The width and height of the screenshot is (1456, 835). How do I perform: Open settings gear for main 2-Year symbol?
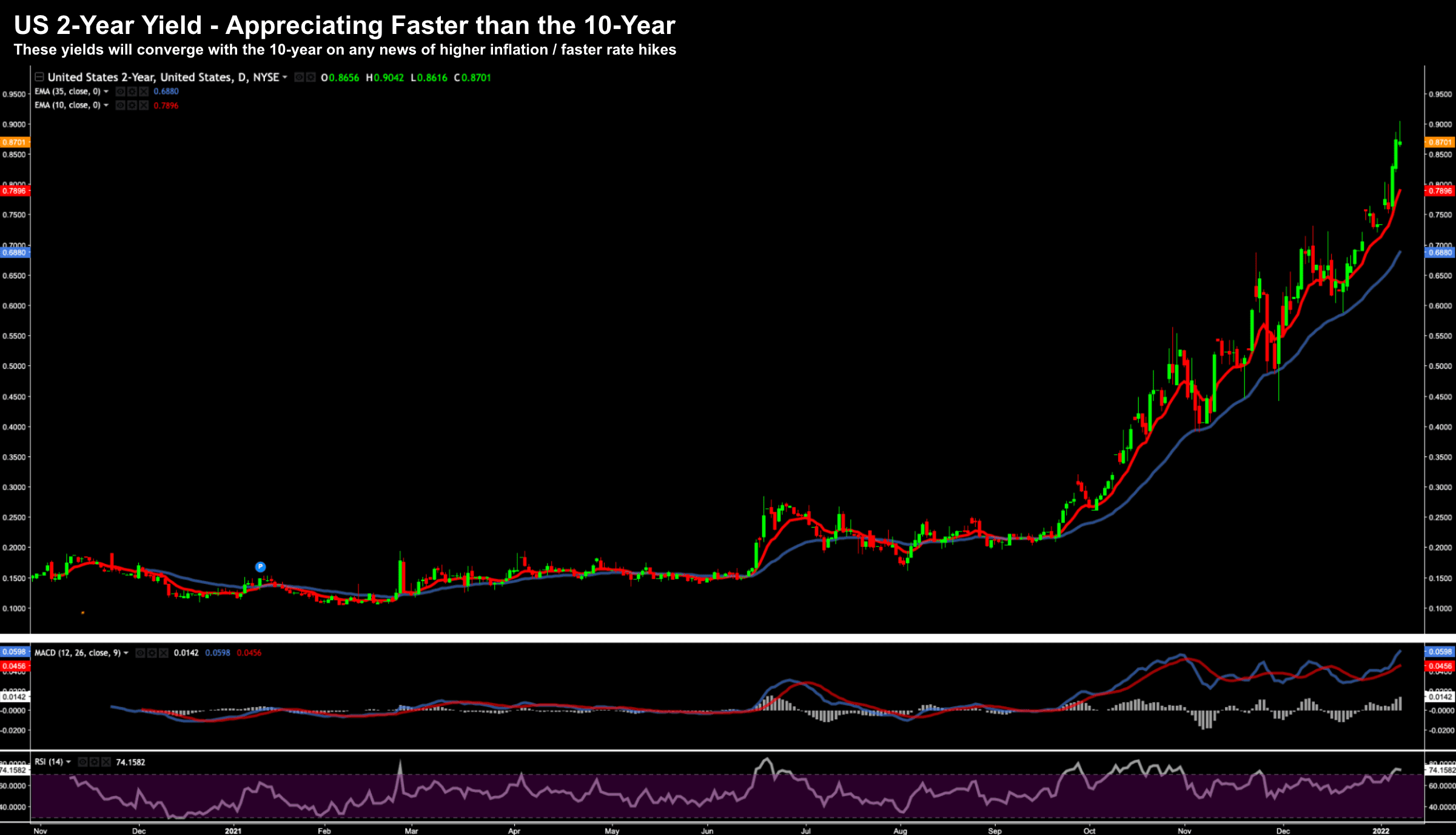[x=310, y=78]
